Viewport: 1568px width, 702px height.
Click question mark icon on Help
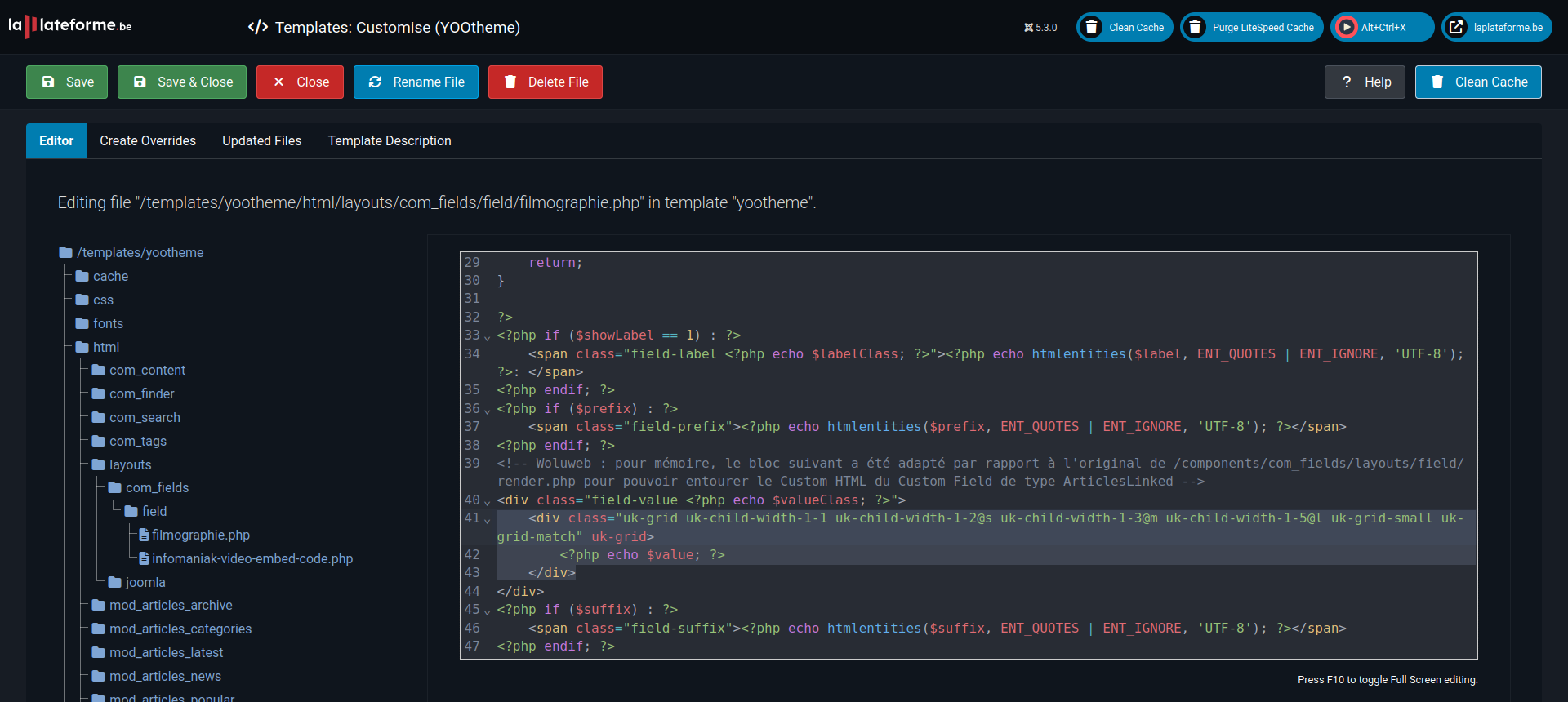(x=1347, y=82)
